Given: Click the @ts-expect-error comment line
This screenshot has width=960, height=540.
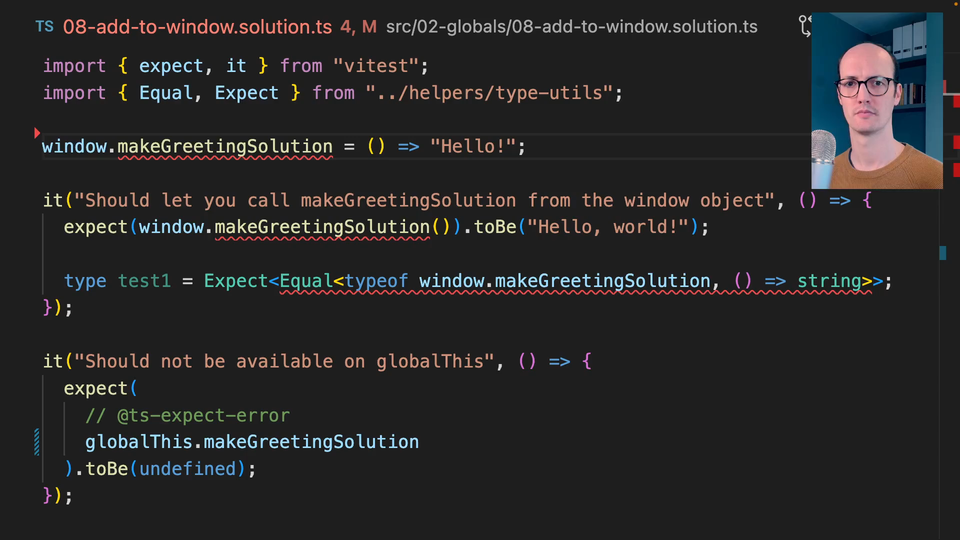Looking at the screenshot, I should (x=187, y=415).
